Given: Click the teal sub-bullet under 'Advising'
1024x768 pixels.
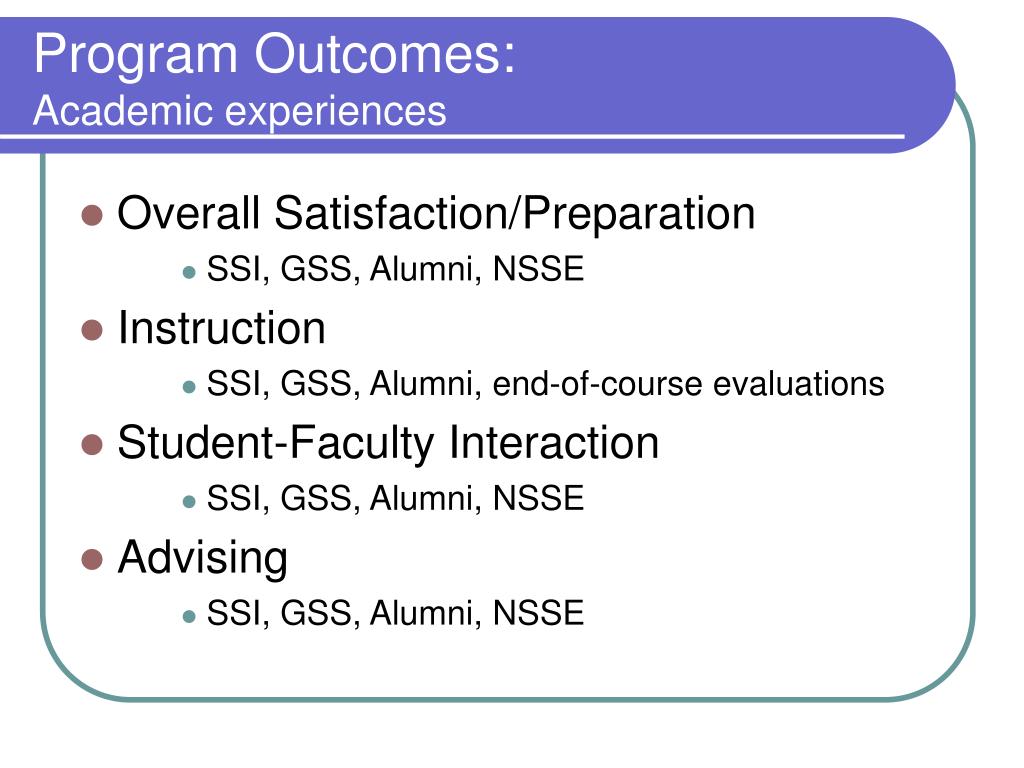Looking at the screenshot, I should pos(189,616).
